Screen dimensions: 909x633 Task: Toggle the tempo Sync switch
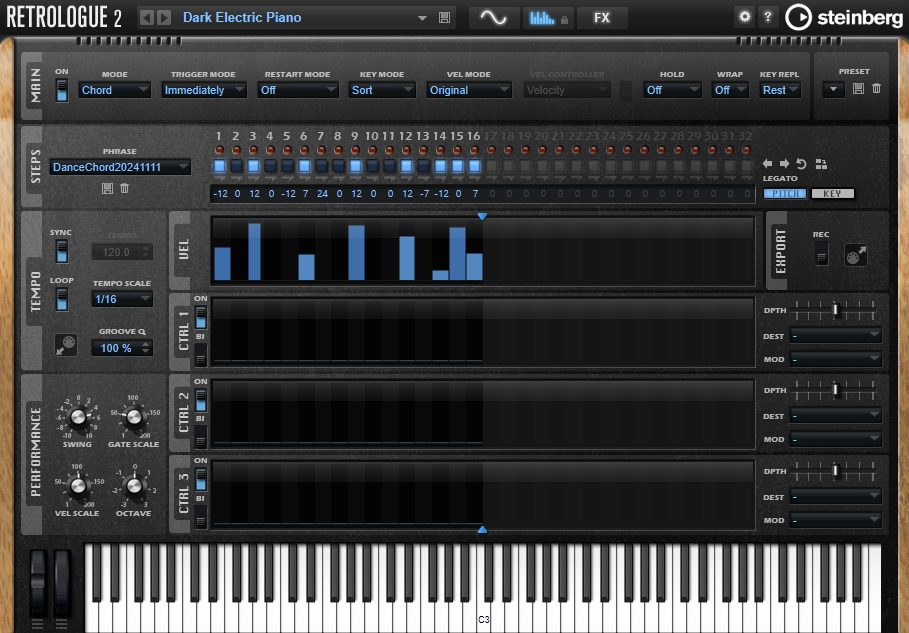click(x=62, y=250)
